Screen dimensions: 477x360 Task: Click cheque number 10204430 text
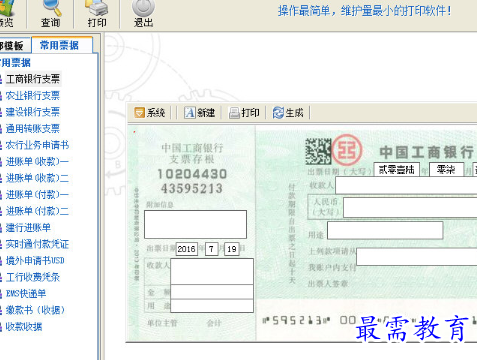pos(192,174)
